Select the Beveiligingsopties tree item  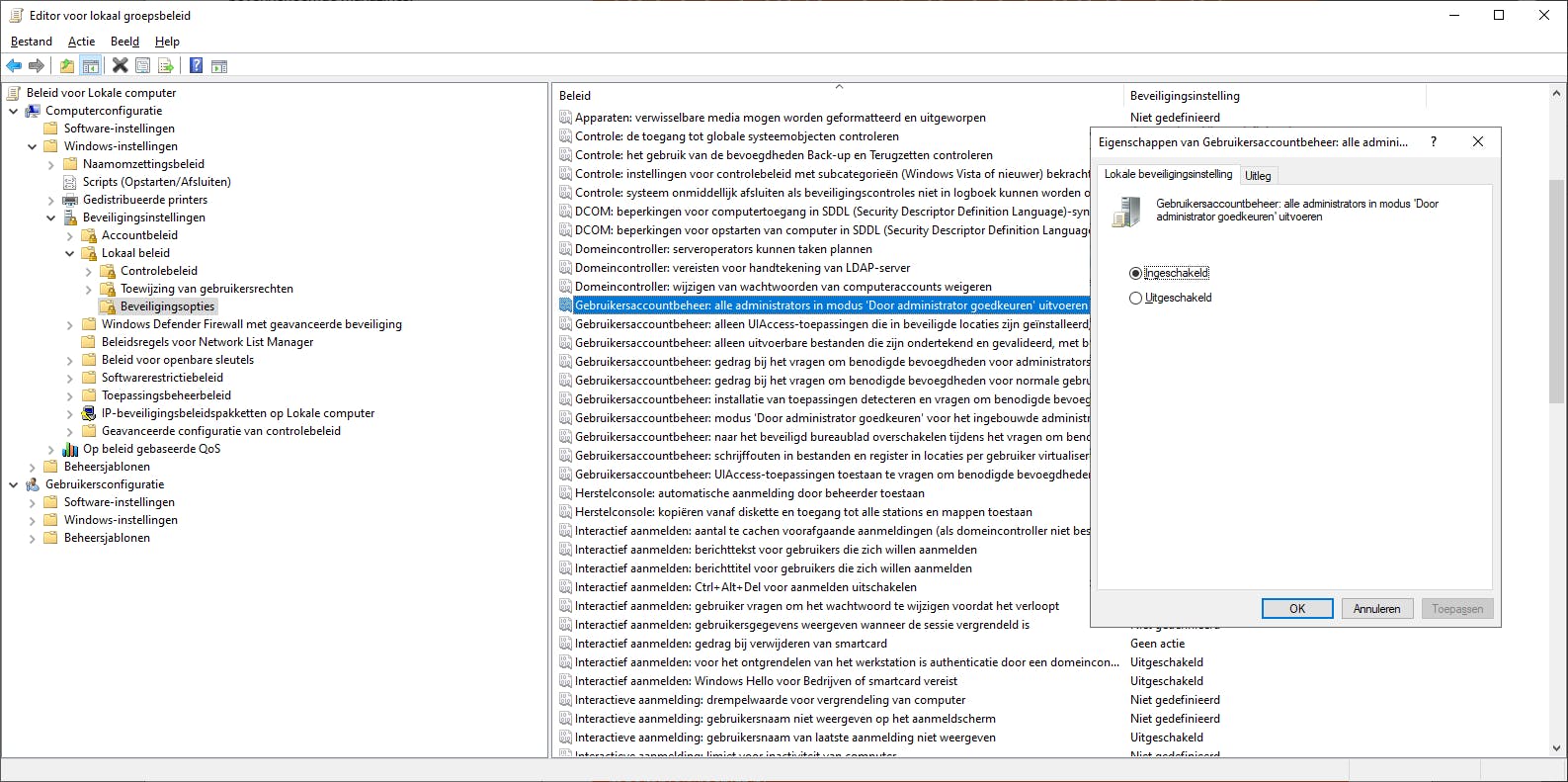[167, 306]
